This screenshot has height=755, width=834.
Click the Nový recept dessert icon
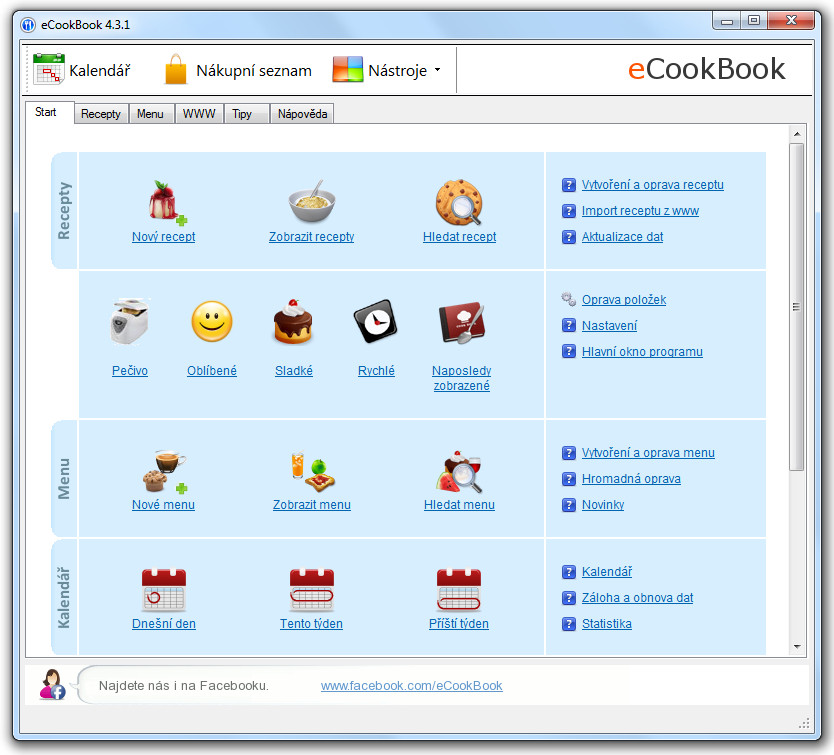pos(166,202)
